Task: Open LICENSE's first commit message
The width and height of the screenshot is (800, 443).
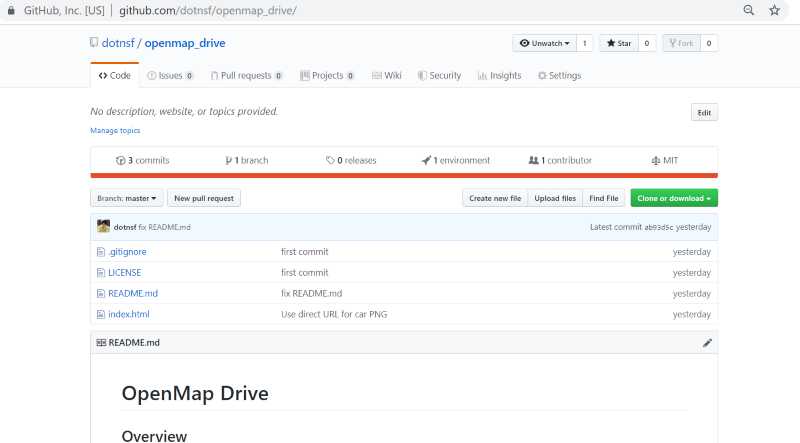Action: (x=305, y=273)
